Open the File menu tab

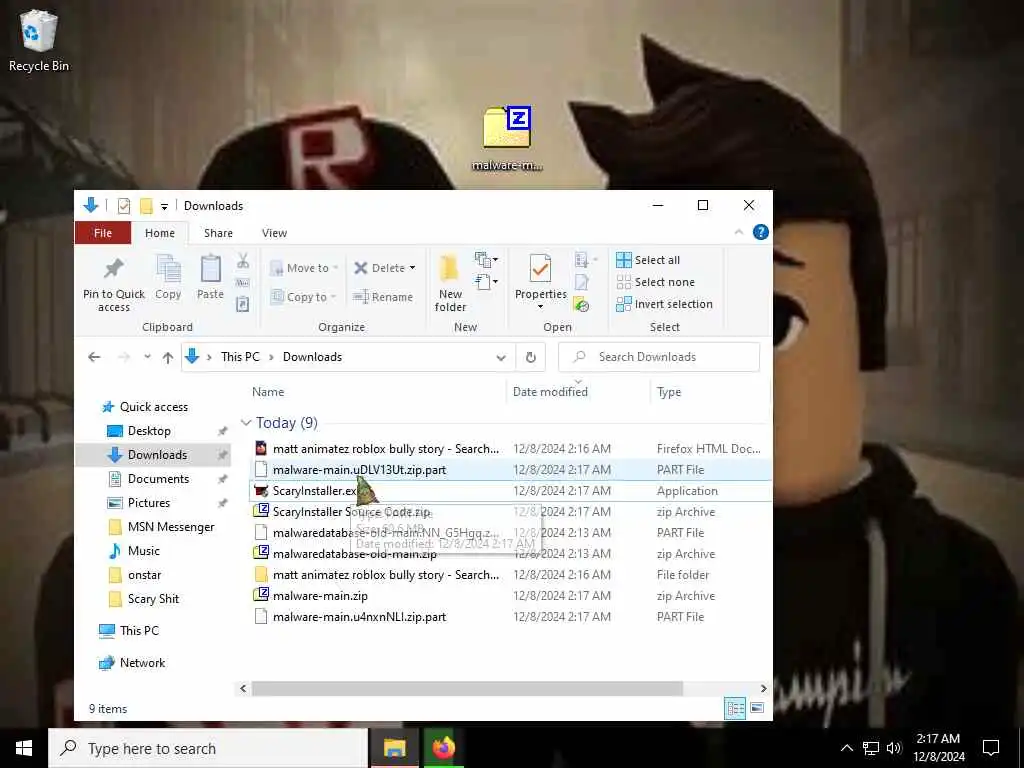click(103, 233)
